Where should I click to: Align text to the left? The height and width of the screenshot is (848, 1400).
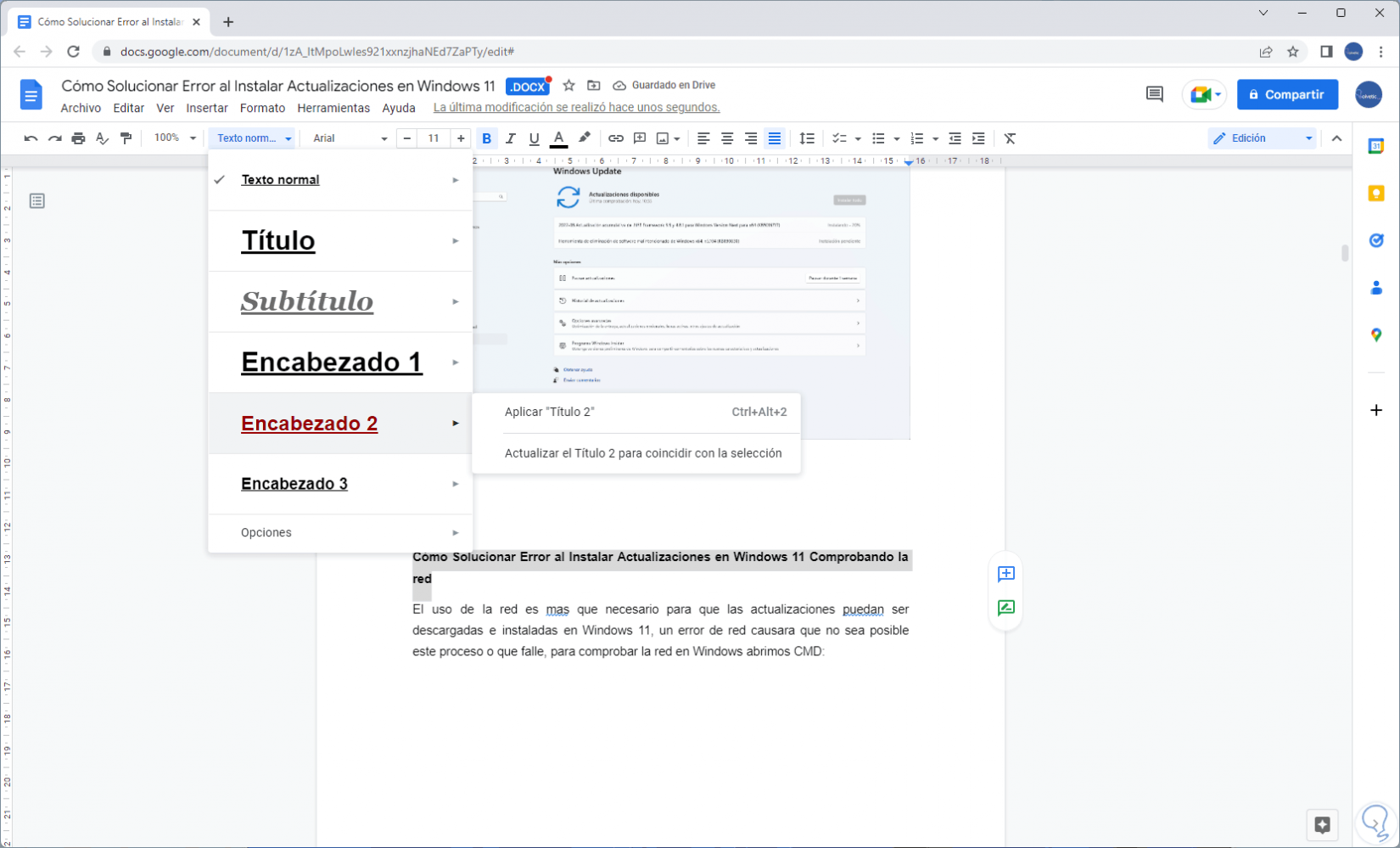(x=703, y=138)
